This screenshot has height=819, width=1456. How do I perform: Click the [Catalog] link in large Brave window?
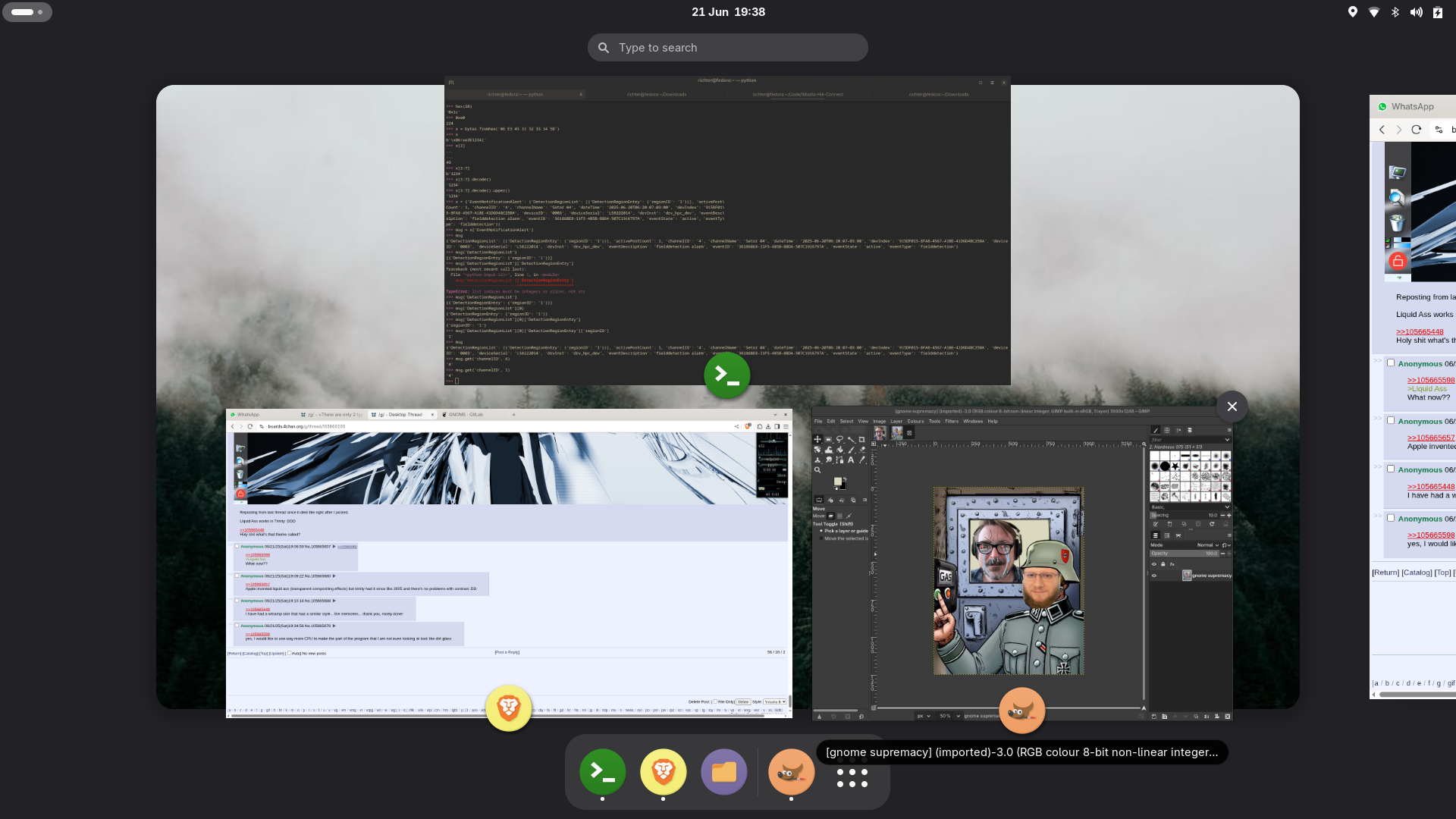pos(250,653)
